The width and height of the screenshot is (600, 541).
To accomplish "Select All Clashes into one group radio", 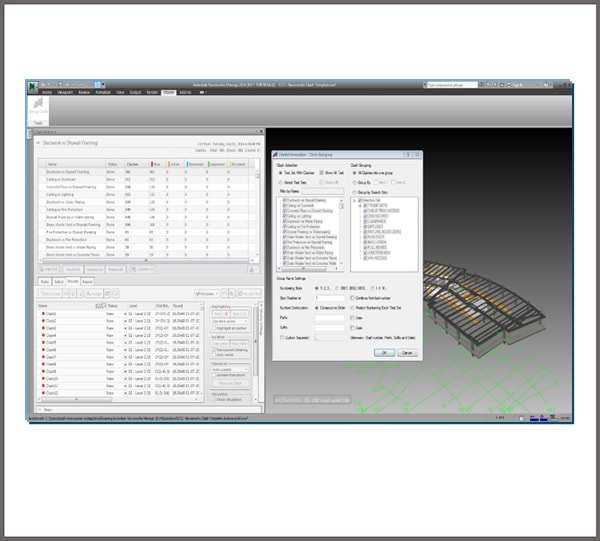I will [354, 173].
